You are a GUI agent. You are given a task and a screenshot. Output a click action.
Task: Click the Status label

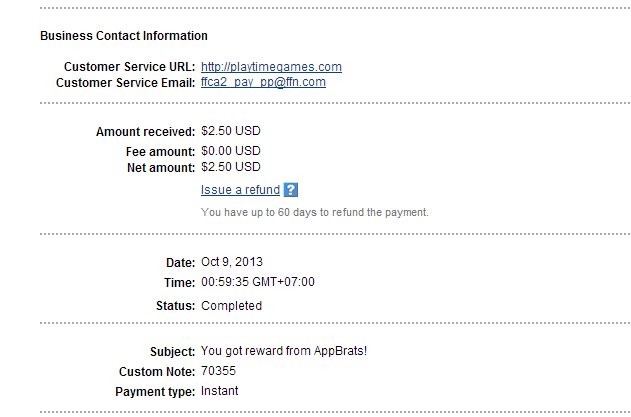(x=176, y=306)
